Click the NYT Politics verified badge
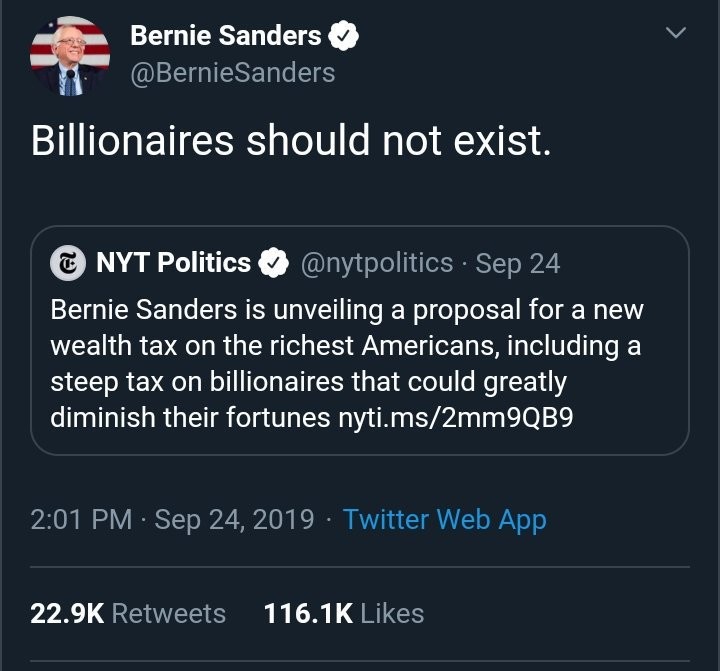The height and width of the screenshot is (671, 720). coord(273,264)
